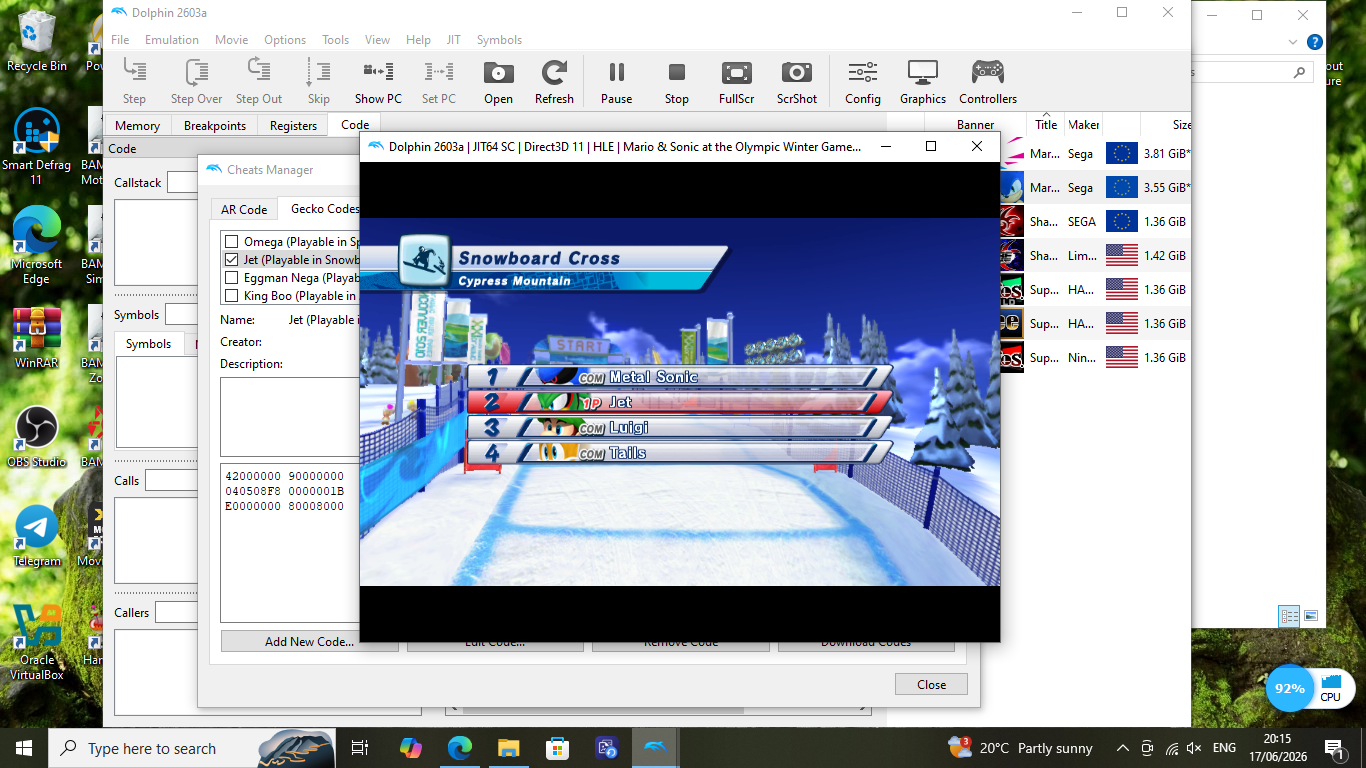Select the 3.81 GiB Sega game row
1366x768 pixels.
pos(1094,154)
